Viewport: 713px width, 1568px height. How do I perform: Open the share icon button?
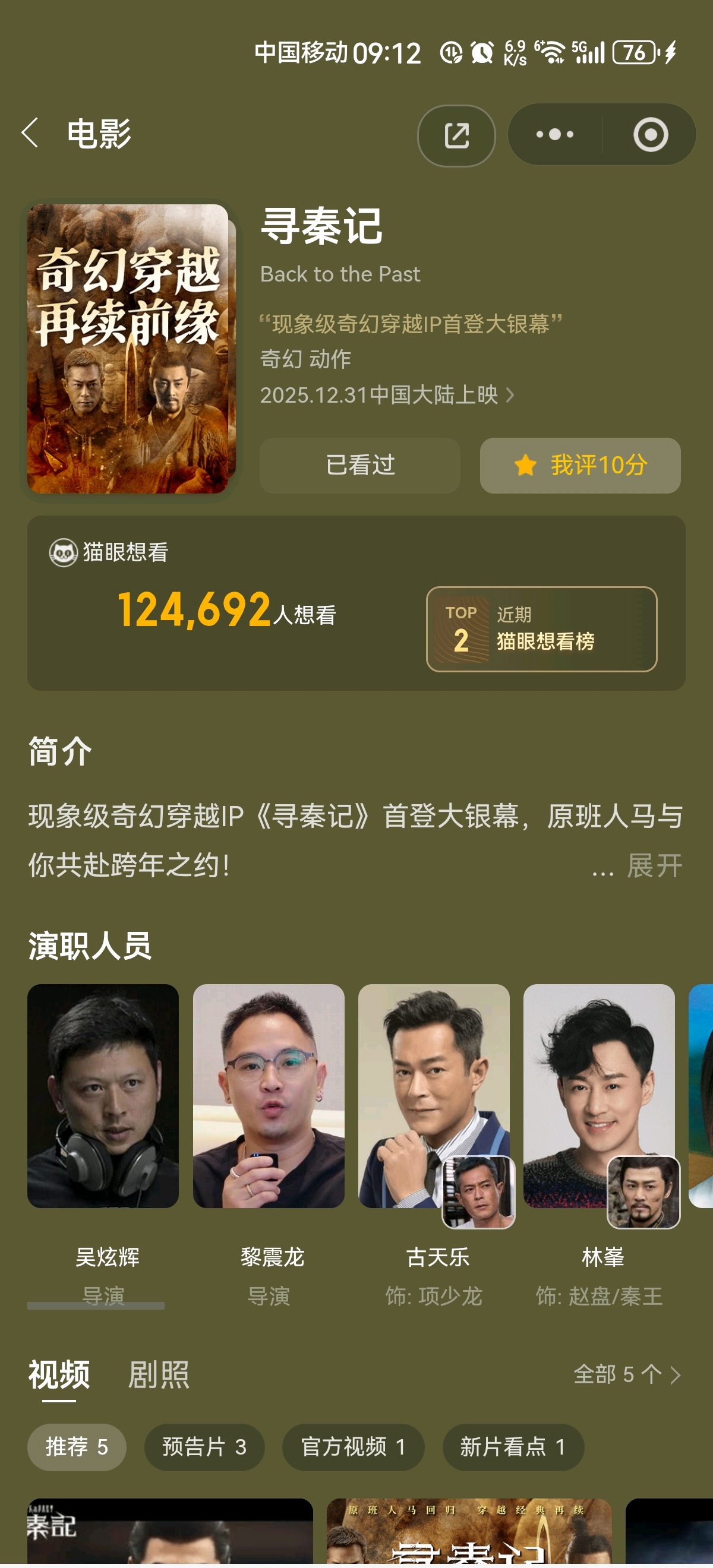pyautogui.click(x=456, y=135)
